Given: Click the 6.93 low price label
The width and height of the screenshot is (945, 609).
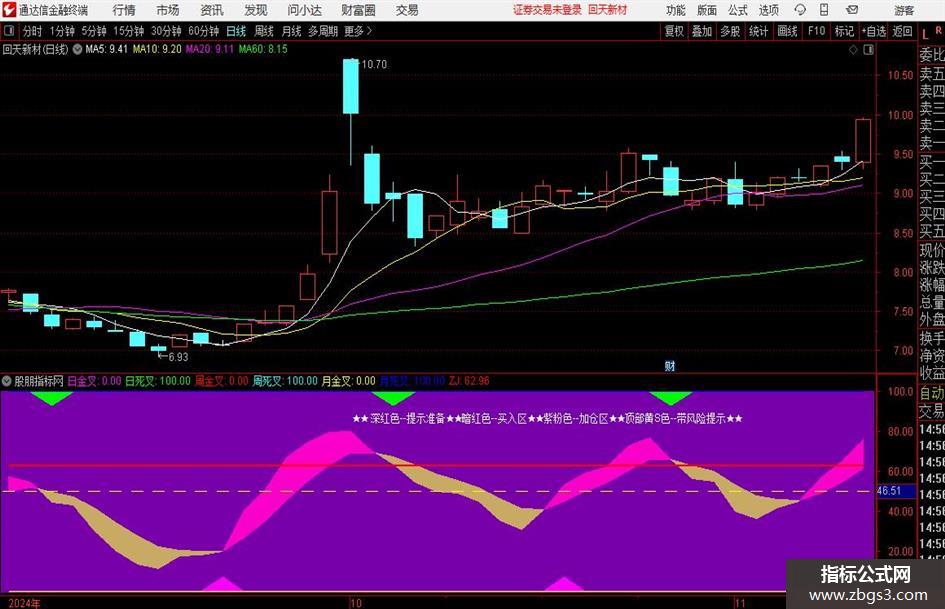Looking at the screenshot, I should pos(178,356).
